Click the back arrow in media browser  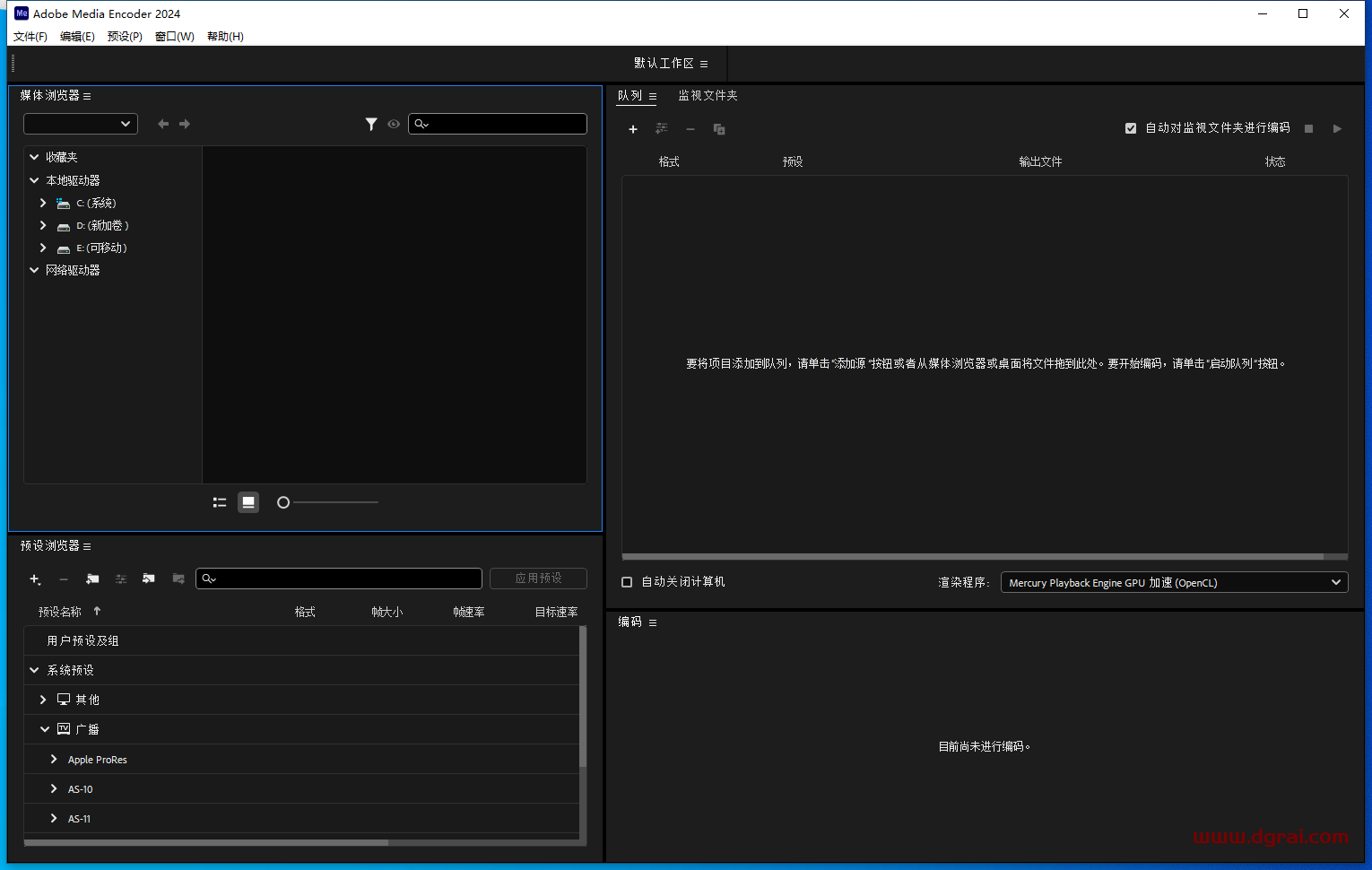[x=163, y=125]
